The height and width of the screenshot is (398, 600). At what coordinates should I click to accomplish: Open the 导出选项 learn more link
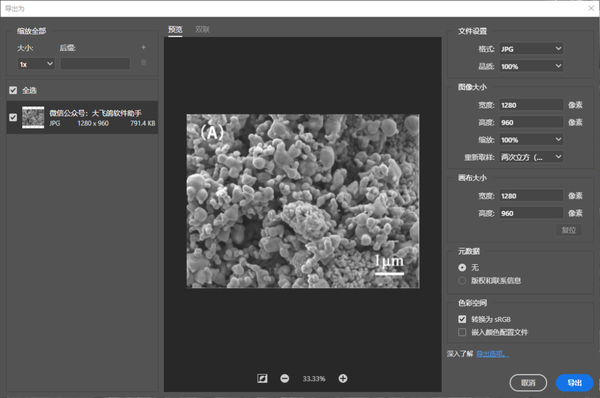tap(492, 354)
